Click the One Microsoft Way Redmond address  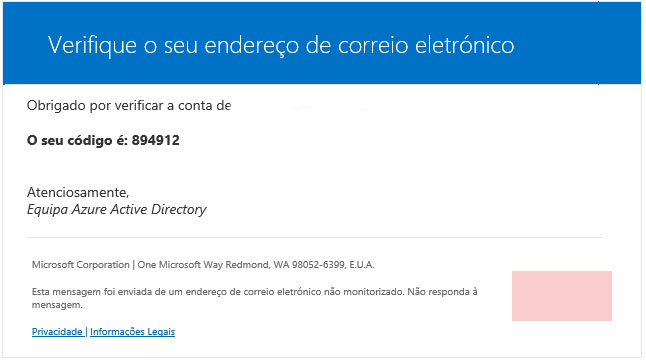tap(204, 265)
